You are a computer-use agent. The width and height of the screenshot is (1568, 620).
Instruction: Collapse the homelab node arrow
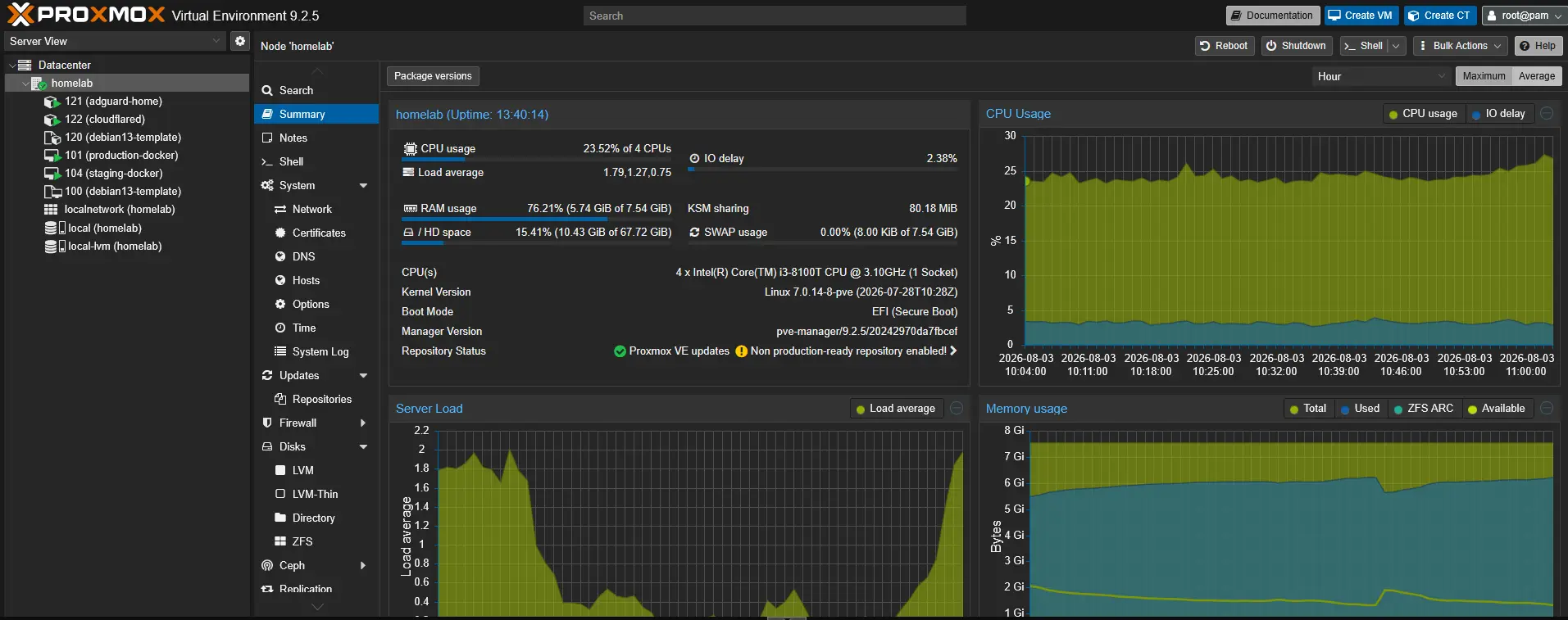pos(25,83)
